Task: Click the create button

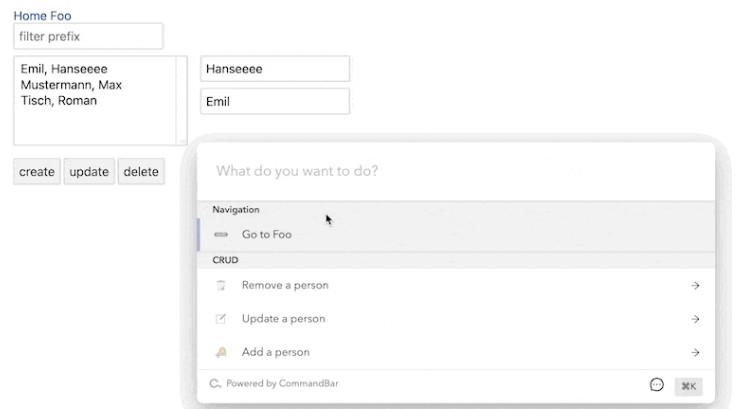Action: [x=37, y=171]
